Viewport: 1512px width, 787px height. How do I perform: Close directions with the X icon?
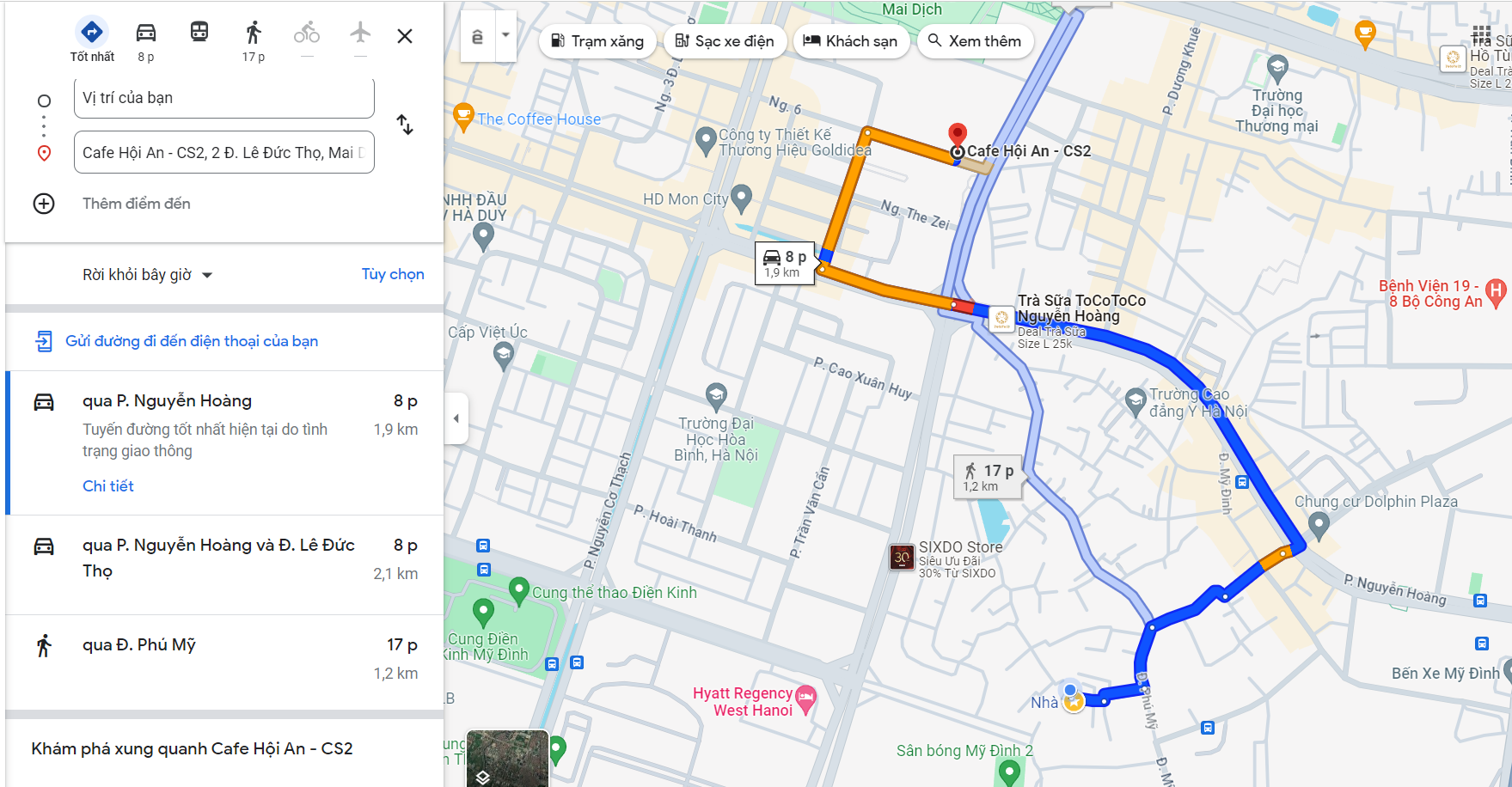click(x=404, y=36)
